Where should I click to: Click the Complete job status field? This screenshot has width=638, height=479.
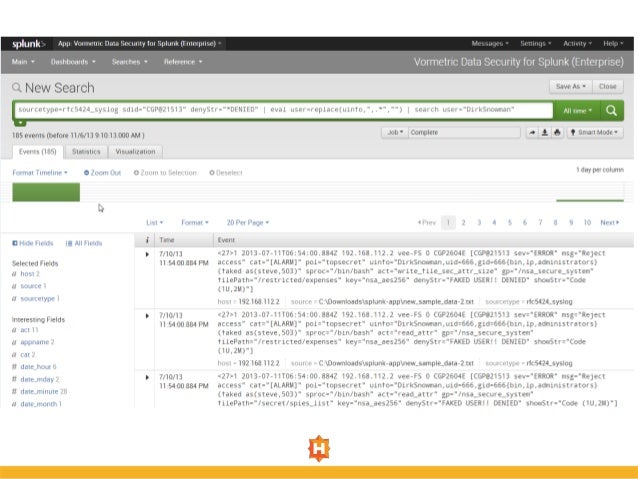(464, 133)
